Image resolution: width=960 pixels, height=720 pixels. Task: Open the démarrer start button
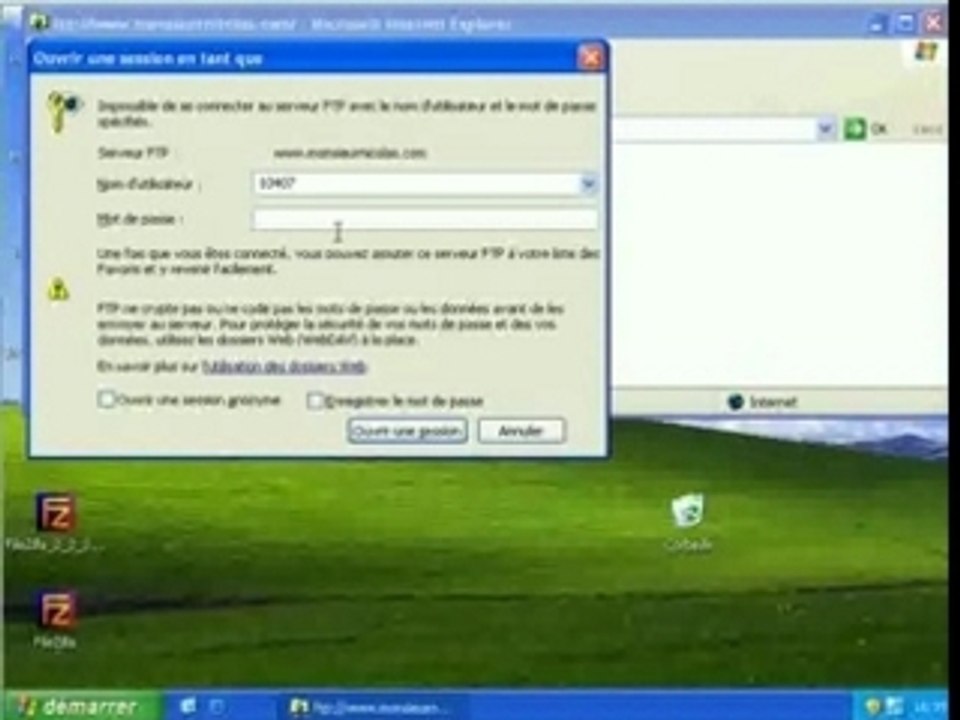pos(80,707)
